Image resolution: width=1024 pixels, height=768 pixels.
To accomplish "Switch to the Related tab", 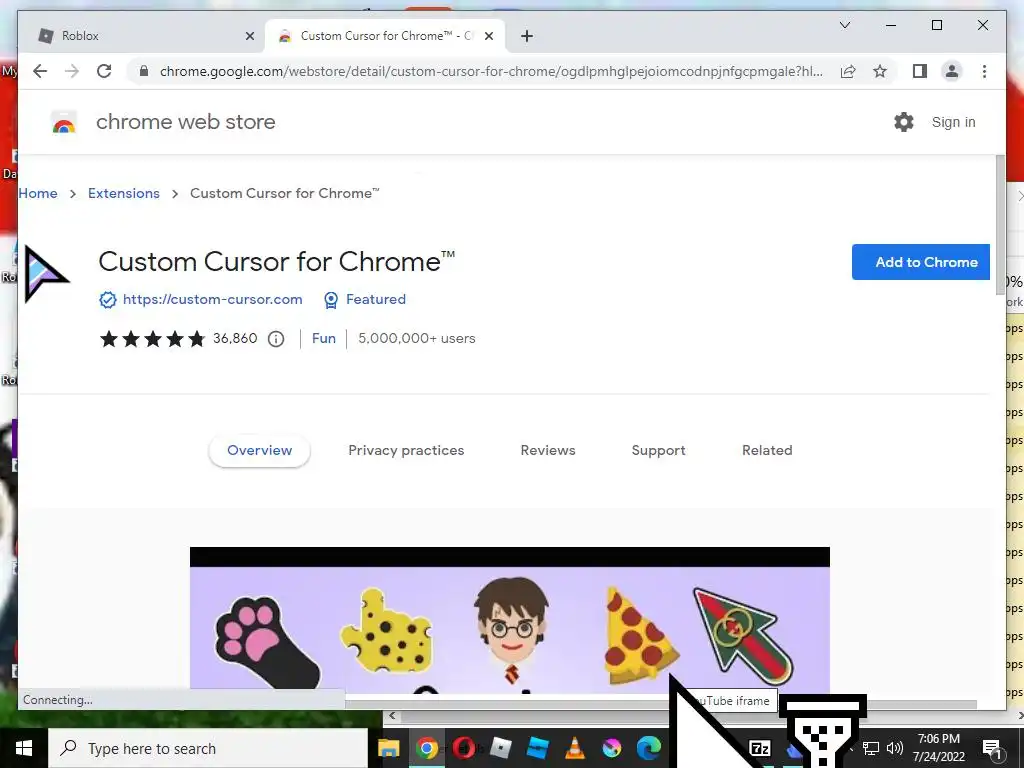I will pyautogui.click(x=767, y=450).
